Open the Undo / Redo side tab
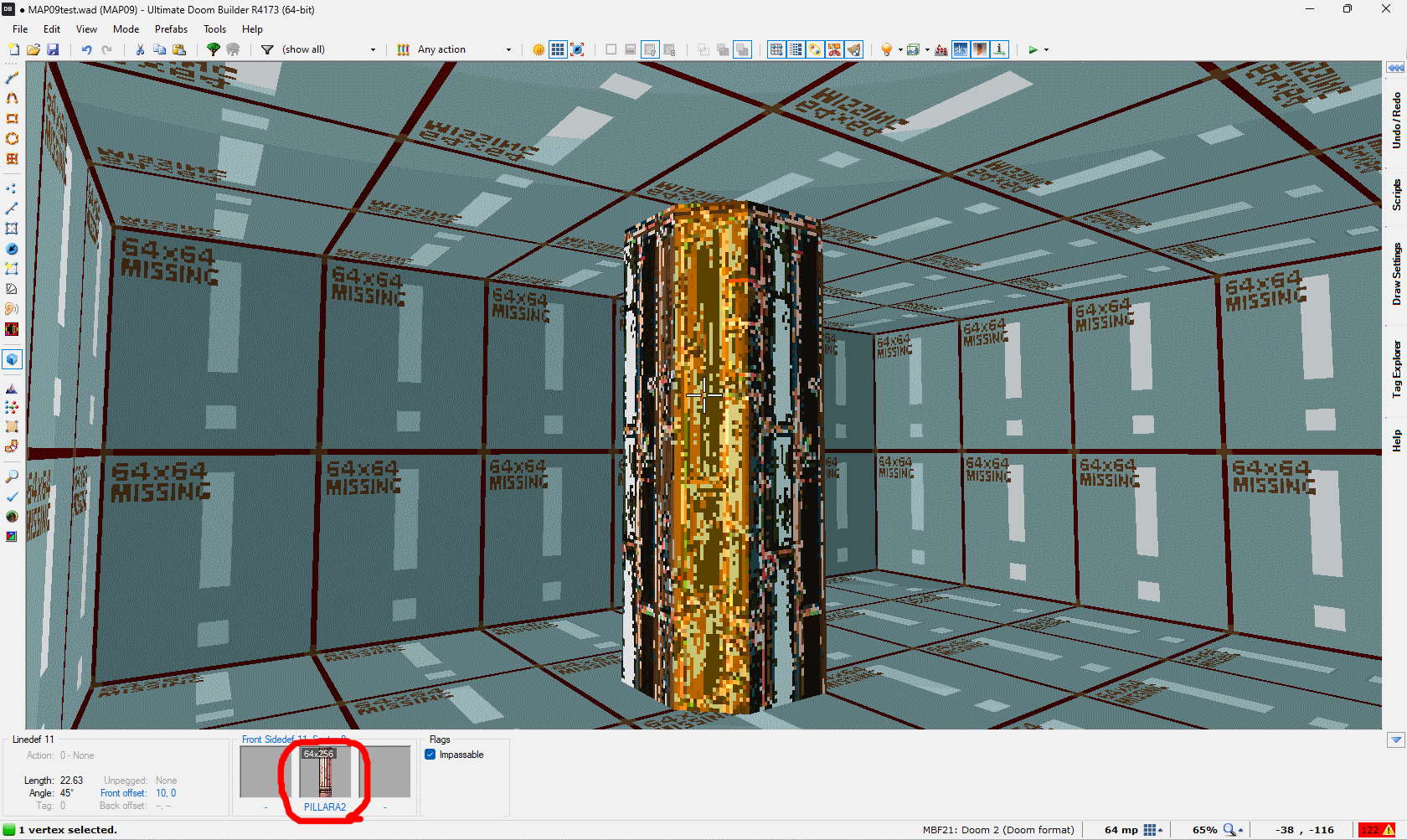 [1396, 121]
